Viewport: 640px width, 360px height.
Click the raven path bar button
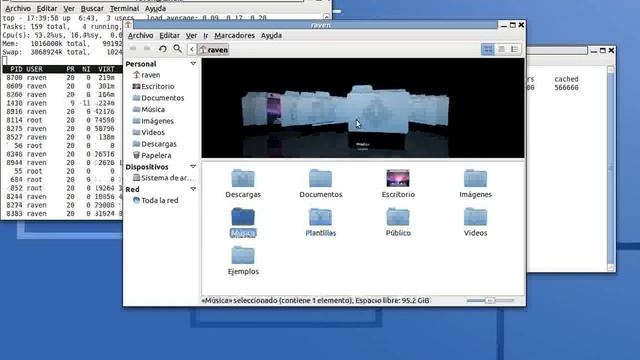tap(213, 50)
